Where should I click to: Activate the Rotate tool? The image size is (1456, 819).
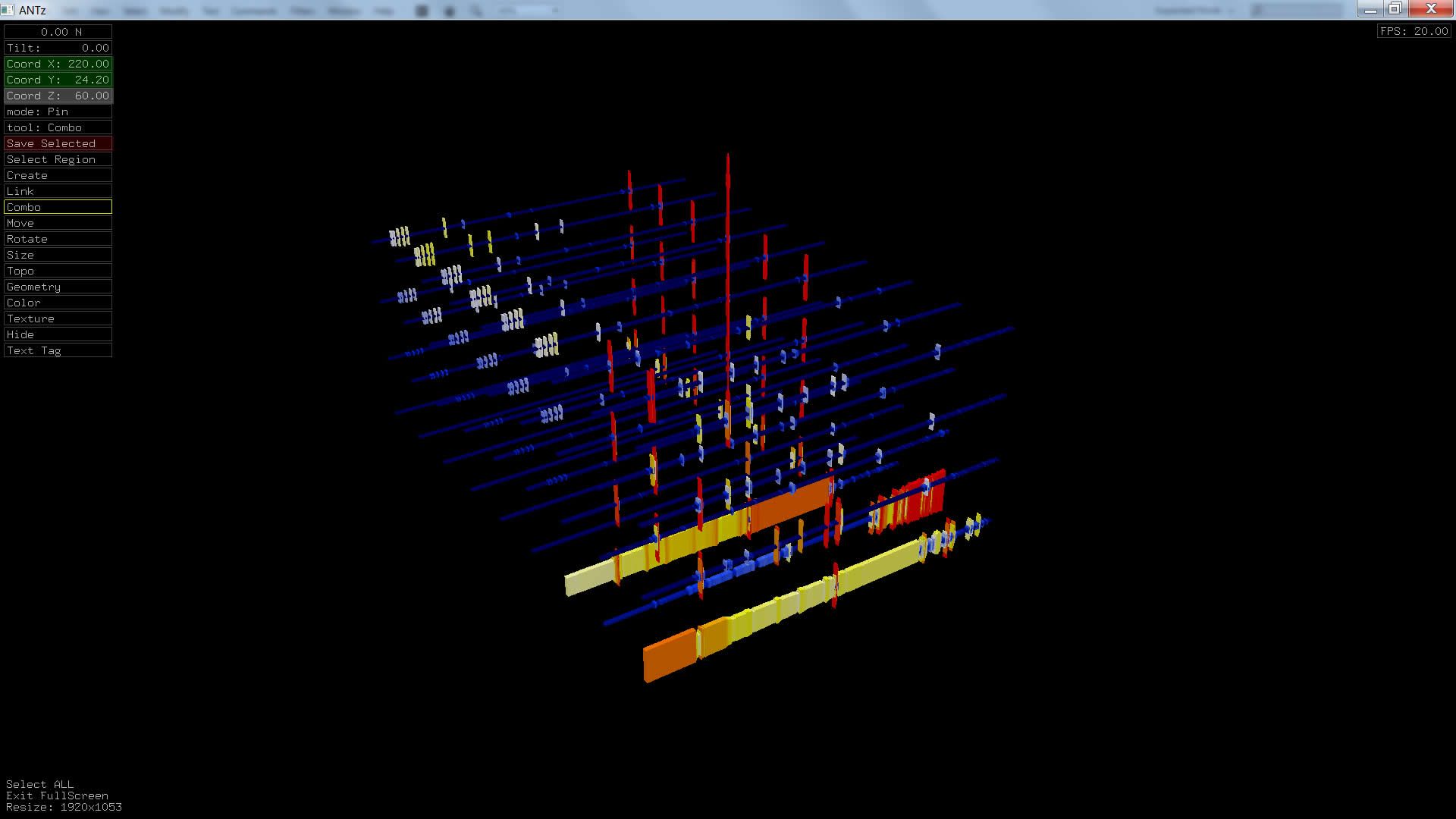58,239
